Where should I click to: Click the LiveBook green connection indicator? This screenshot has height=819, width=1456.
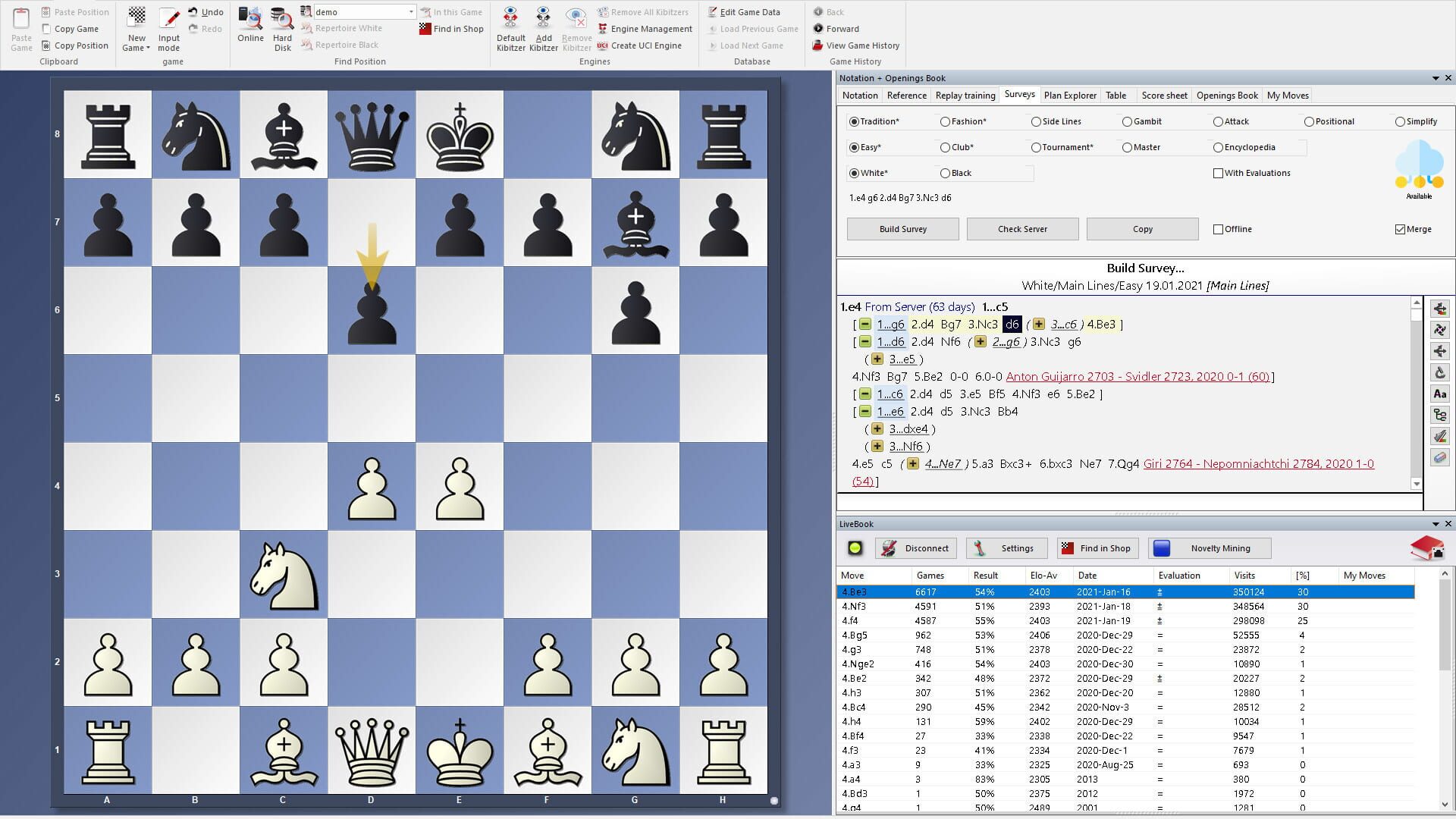coord(855,548)
